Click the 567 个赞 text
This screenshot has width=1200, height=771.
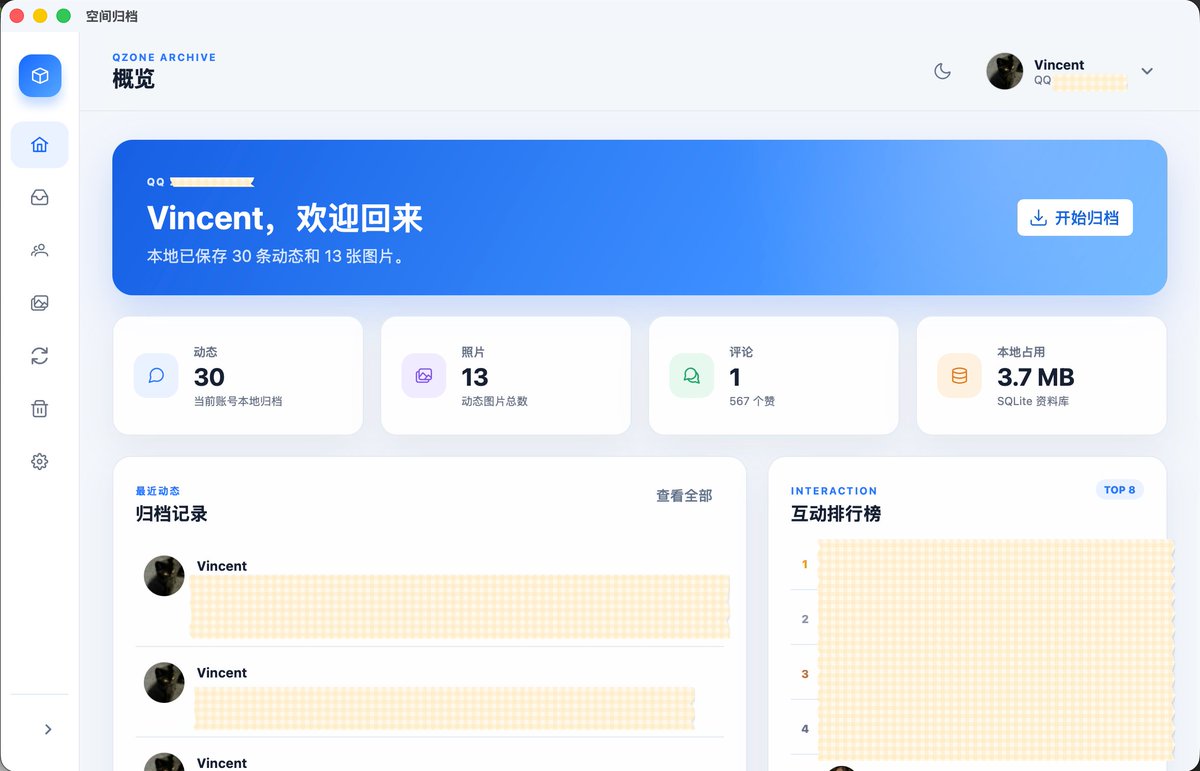pos(752,401)
